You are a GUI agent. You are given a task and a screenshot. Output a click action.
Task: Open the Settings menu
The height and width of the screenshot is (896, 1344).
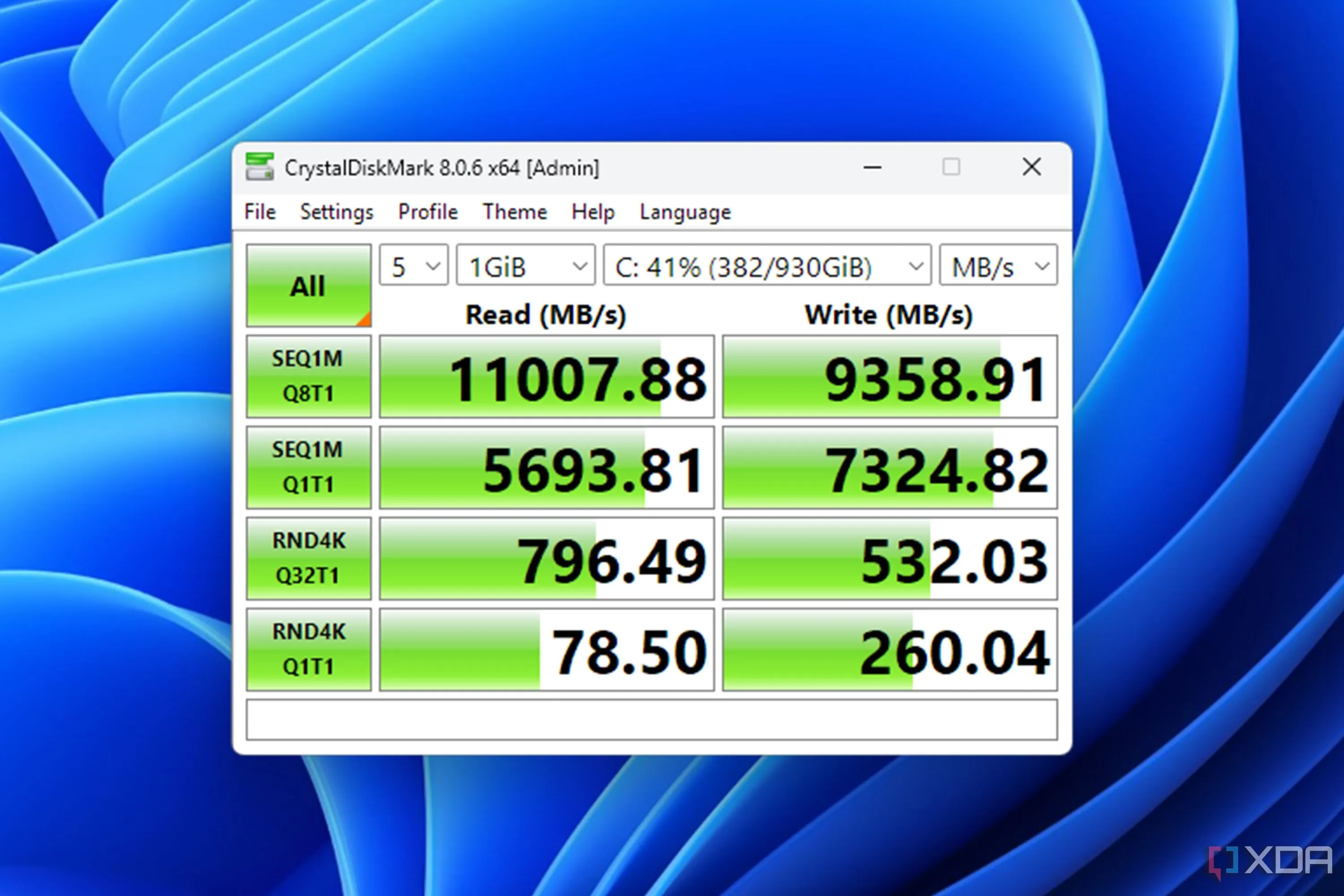coord(336,211)
